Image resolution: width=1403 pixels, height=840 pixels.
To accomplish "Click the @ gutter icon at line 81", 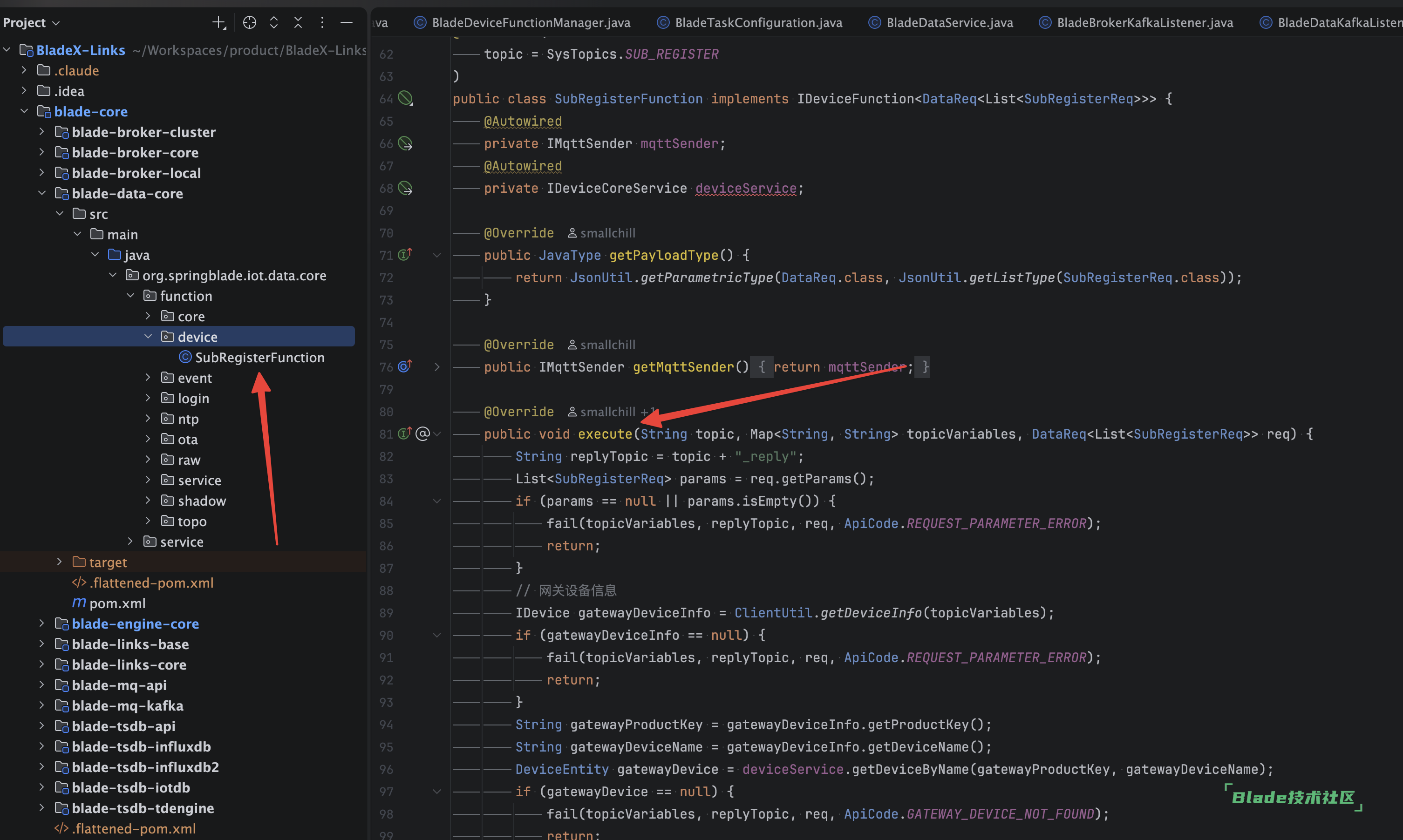I will tap(422, 434).
